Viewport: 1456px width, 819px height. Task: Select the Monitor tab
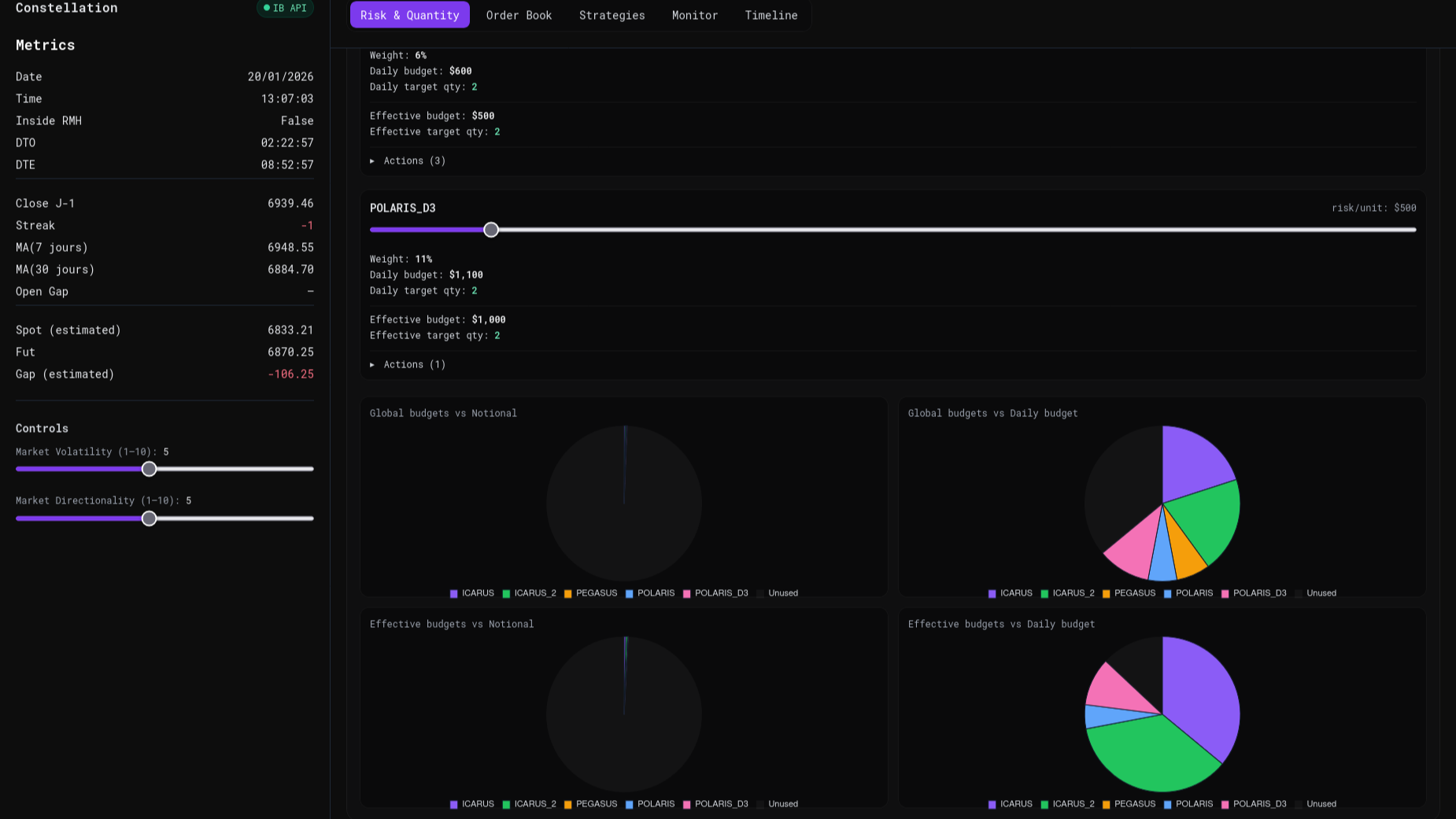(694, 15)
